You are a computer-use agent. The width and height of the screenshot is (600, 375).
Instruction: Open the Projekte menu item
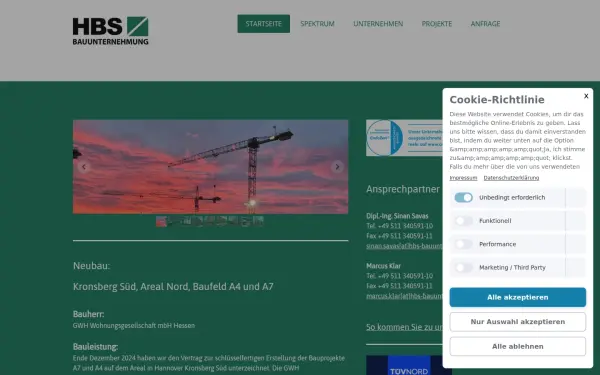[437, 24]
